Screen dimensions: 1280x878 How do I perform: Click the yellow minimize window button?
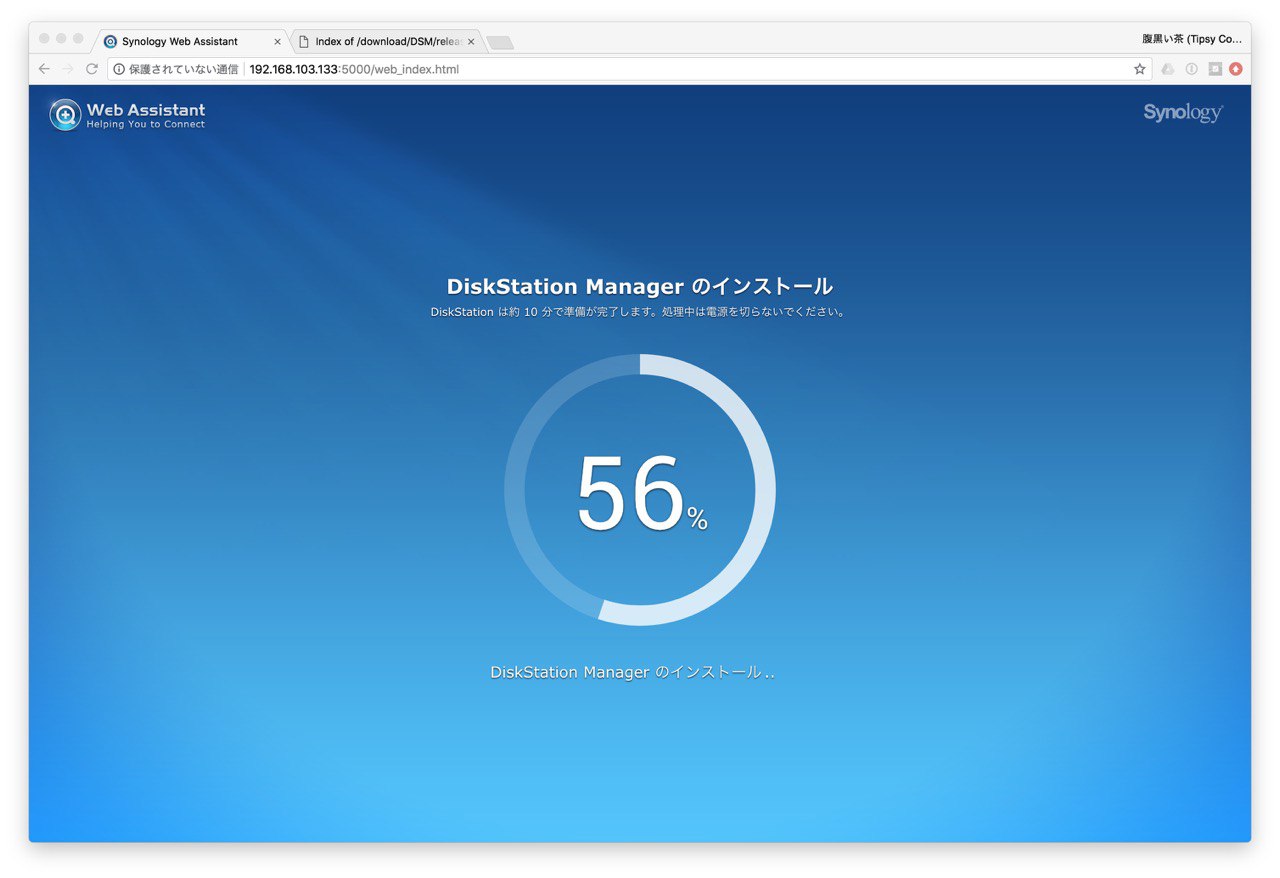coord(61,38)
